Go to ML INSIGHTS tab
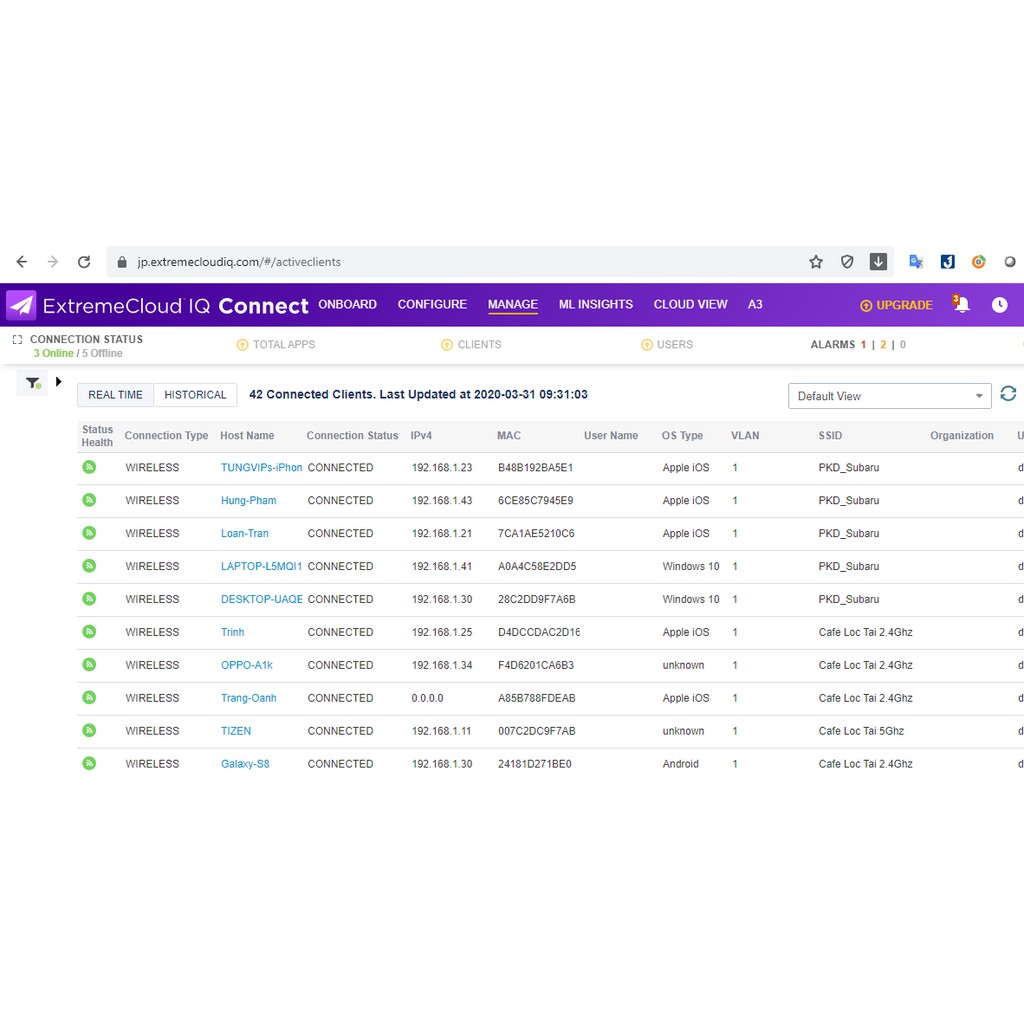This screenshot has height=1024, width=1024. tap(595, 304)
